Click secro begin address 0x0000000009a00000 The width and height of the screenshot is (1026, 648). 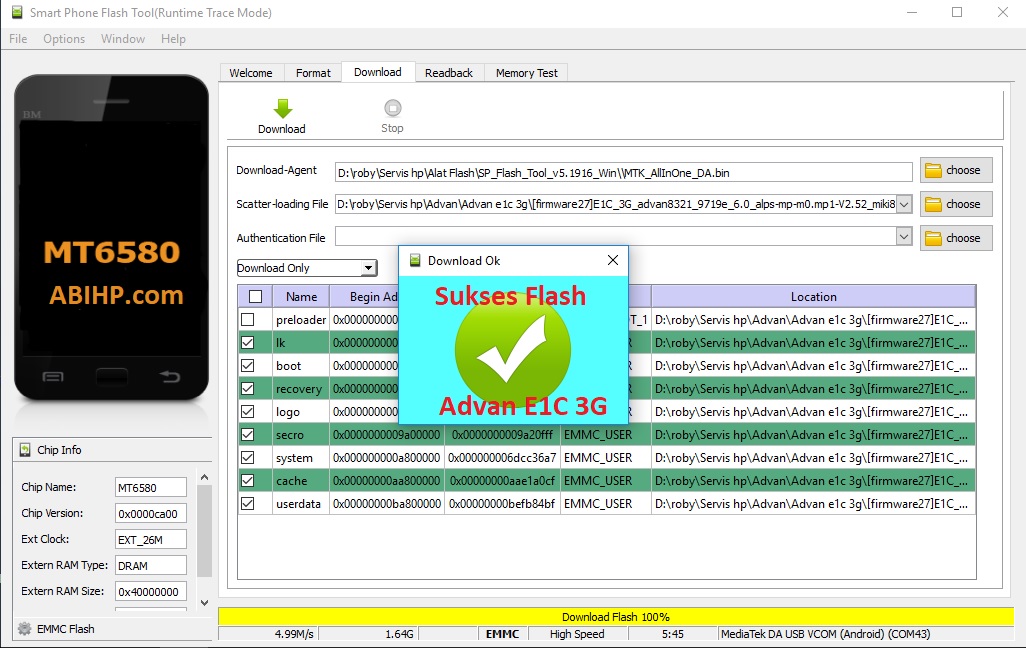(x=387, y=435)
